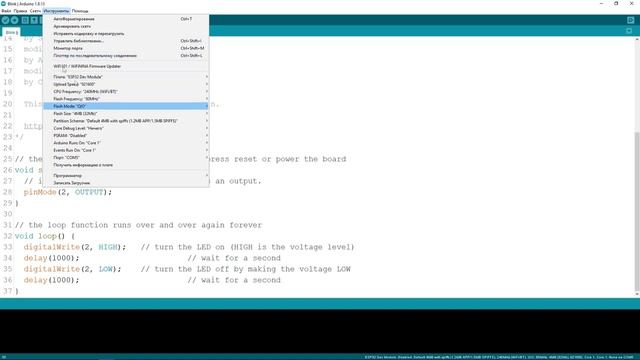Select Исправить кодировку и перезагрузить

click(x=126, y=33)
